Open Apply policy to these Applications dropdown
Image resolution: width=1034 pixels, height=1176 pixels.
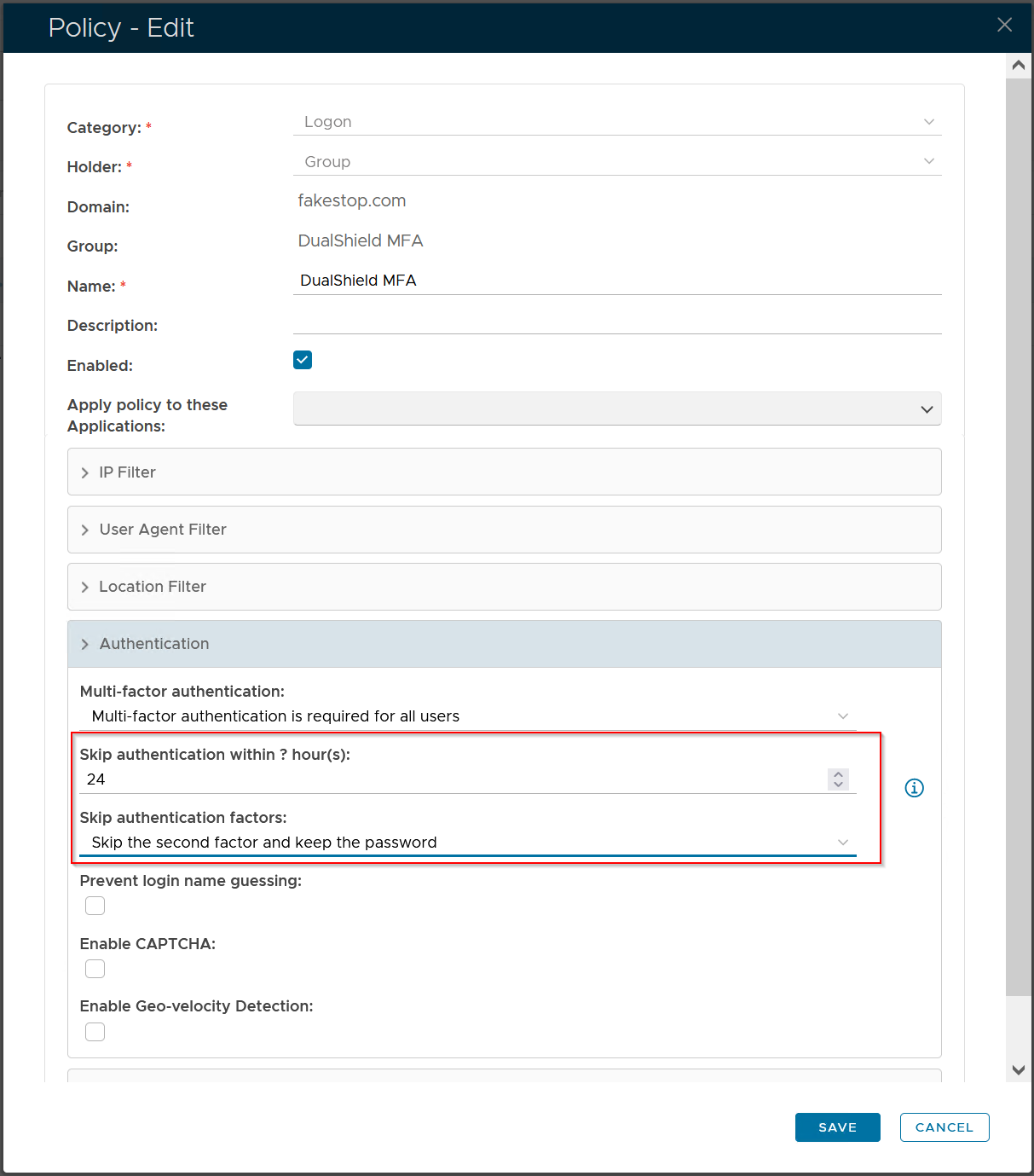coord(616,409)
